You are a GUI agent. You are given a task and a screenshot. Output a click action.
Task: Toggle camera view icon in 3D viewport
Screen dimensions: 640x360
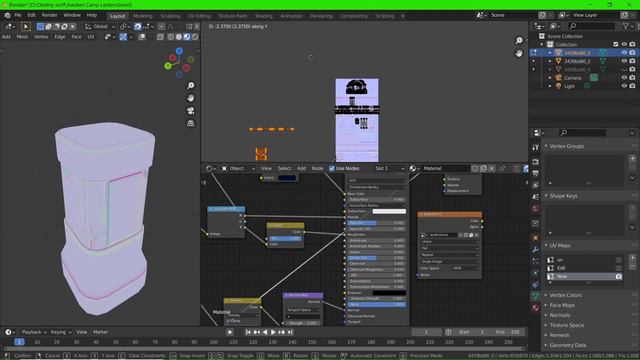pos(191,111)
